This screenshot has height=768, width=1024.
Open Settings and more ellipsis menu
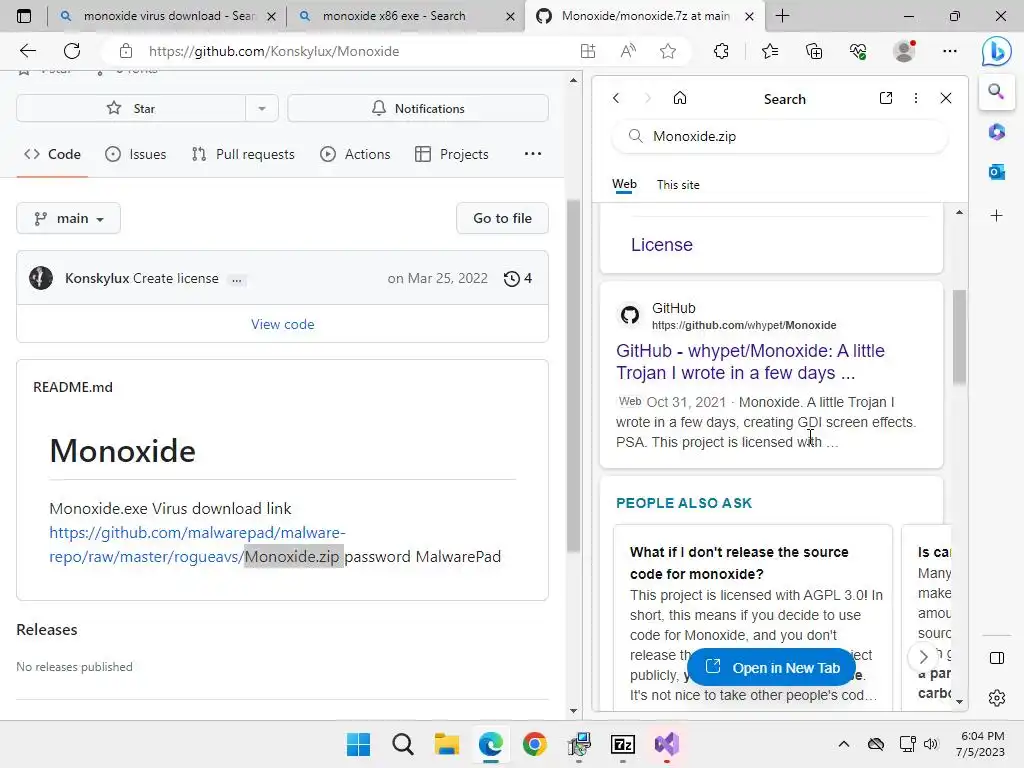(950, 51)
